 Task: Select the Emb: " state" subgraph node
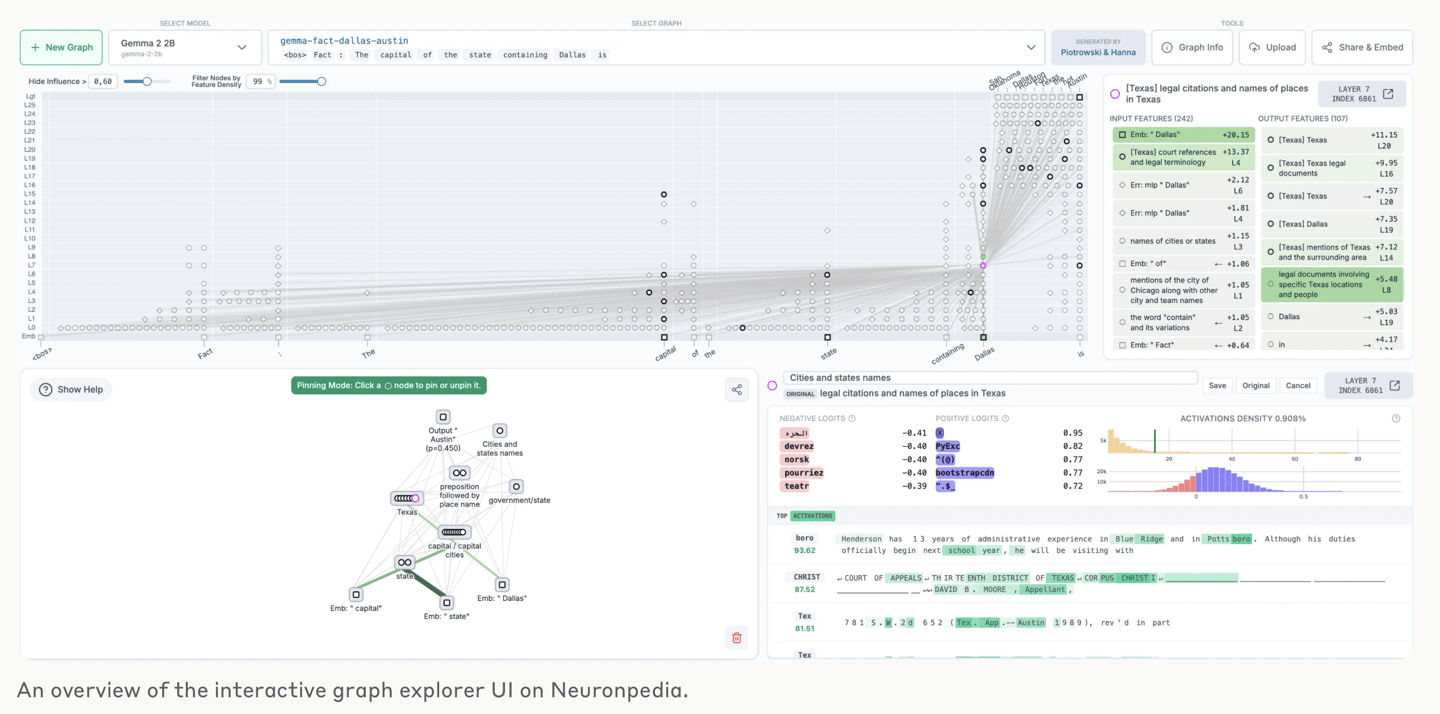[x=447, y=602]
